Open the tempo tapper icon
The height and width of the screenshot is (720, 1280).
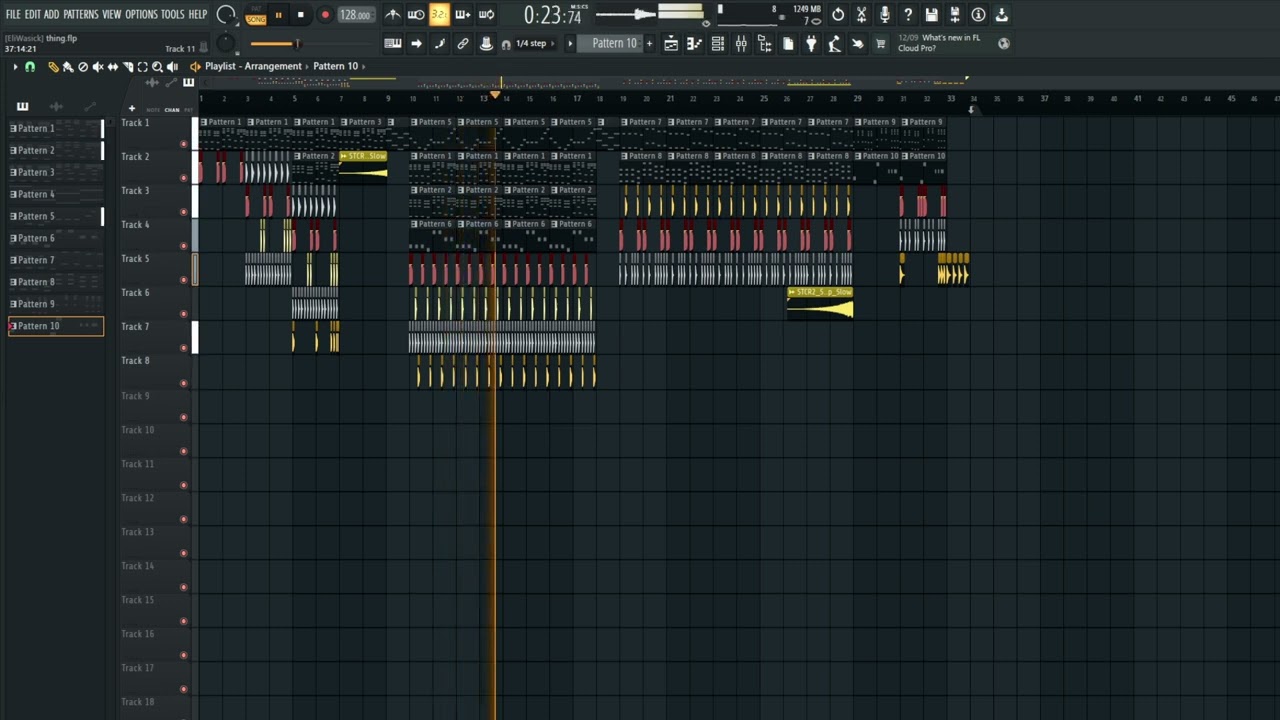(834, 44)
